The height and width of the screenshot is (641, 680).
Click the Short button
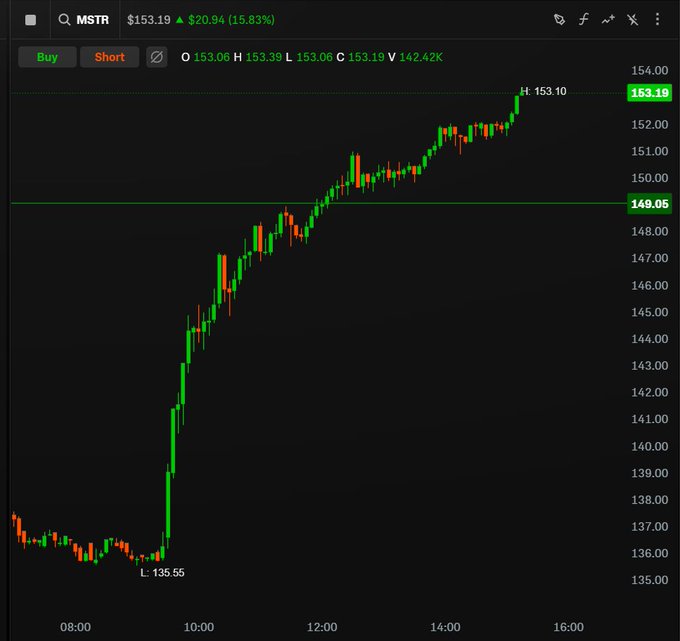(110, 57)
